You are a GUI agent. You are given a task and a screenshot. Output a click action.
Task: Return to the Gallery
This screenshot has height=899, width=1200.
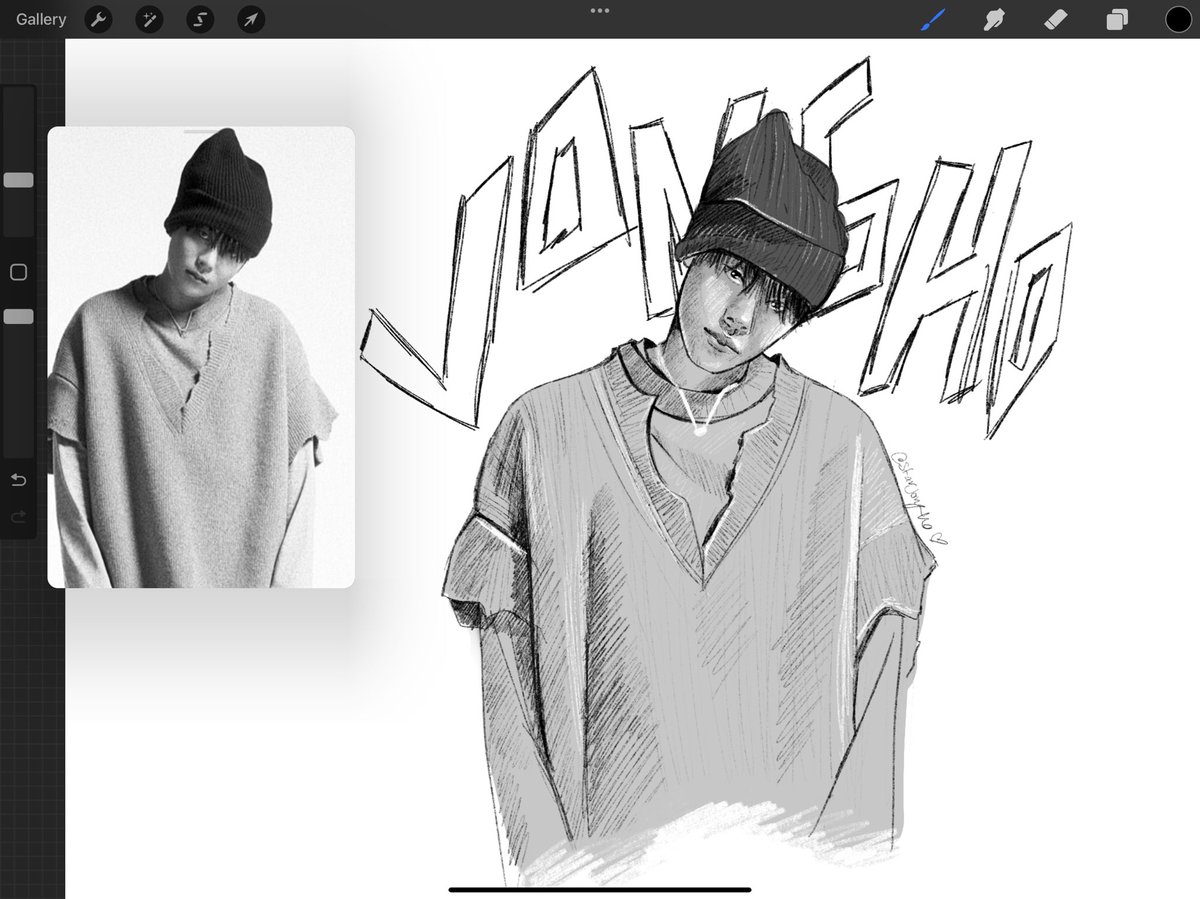click(41, 19)
